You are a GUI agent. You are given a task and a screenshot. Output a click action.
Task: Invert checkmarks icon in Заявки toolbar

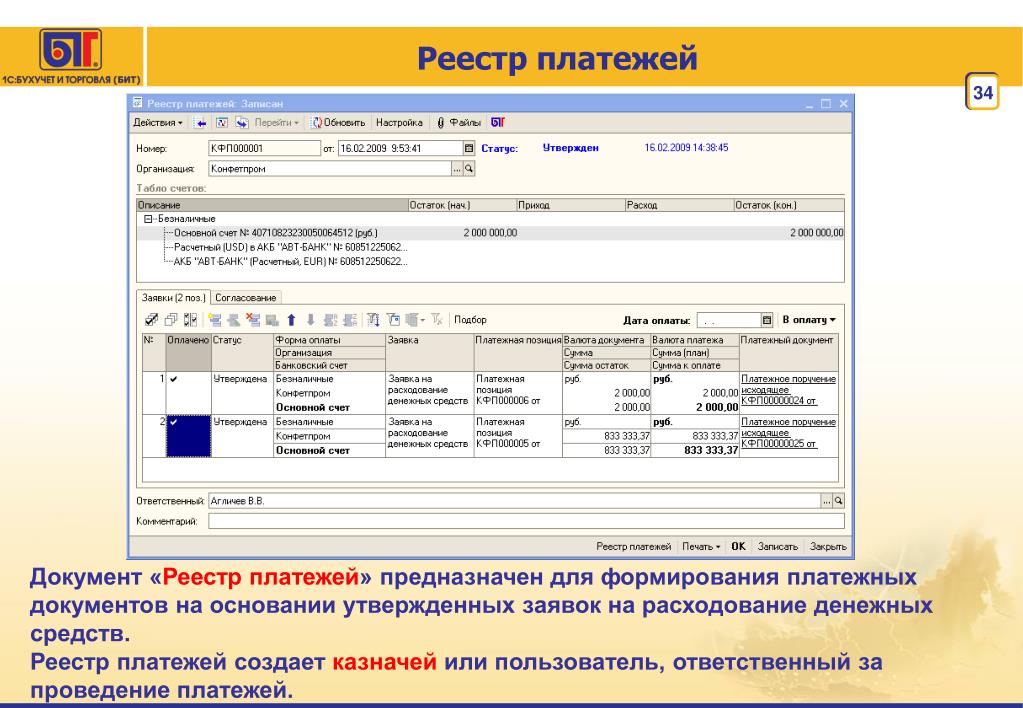191,320
